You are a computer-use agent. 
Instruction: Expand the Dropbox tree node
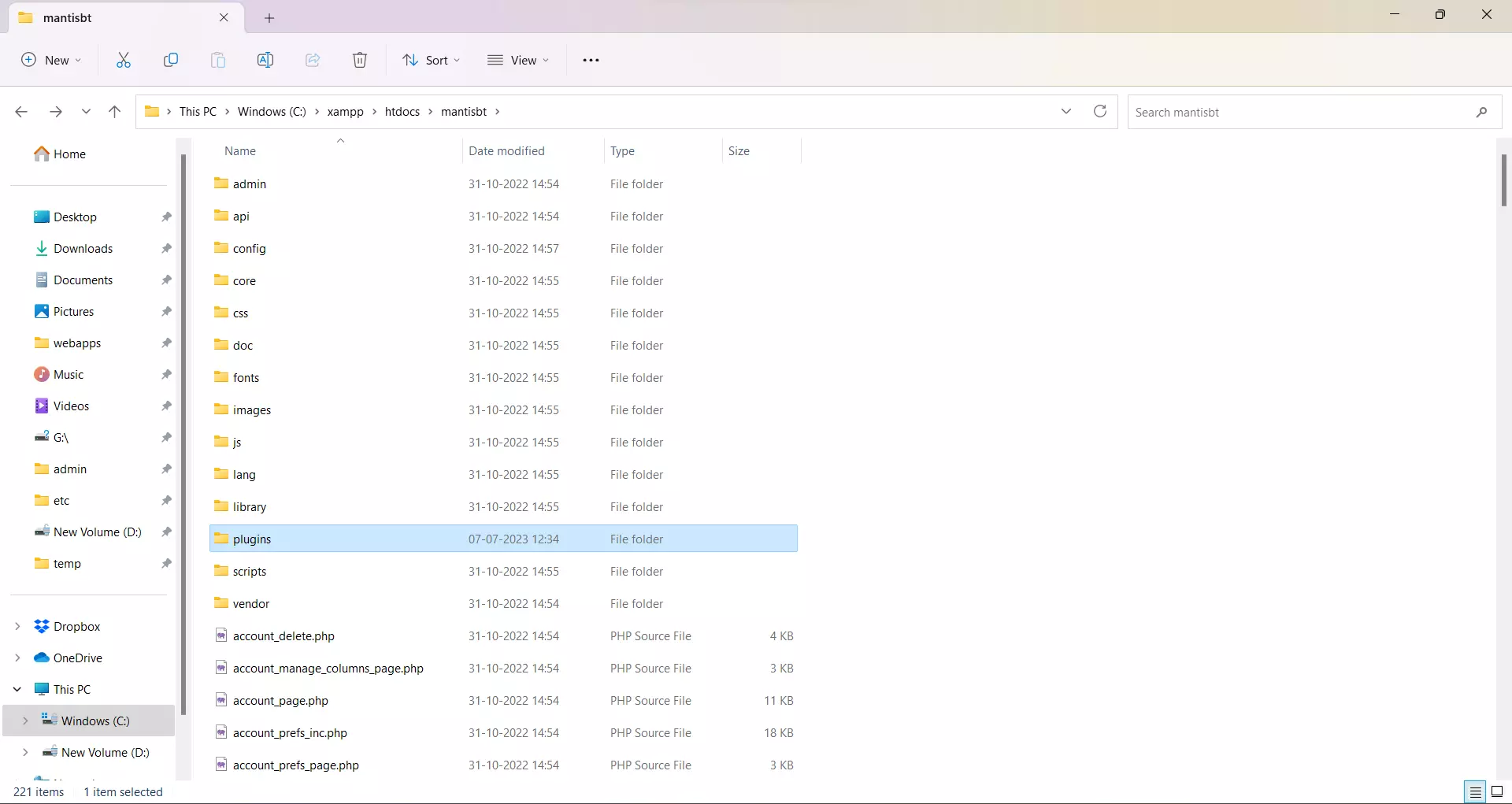tap(17, 626)
